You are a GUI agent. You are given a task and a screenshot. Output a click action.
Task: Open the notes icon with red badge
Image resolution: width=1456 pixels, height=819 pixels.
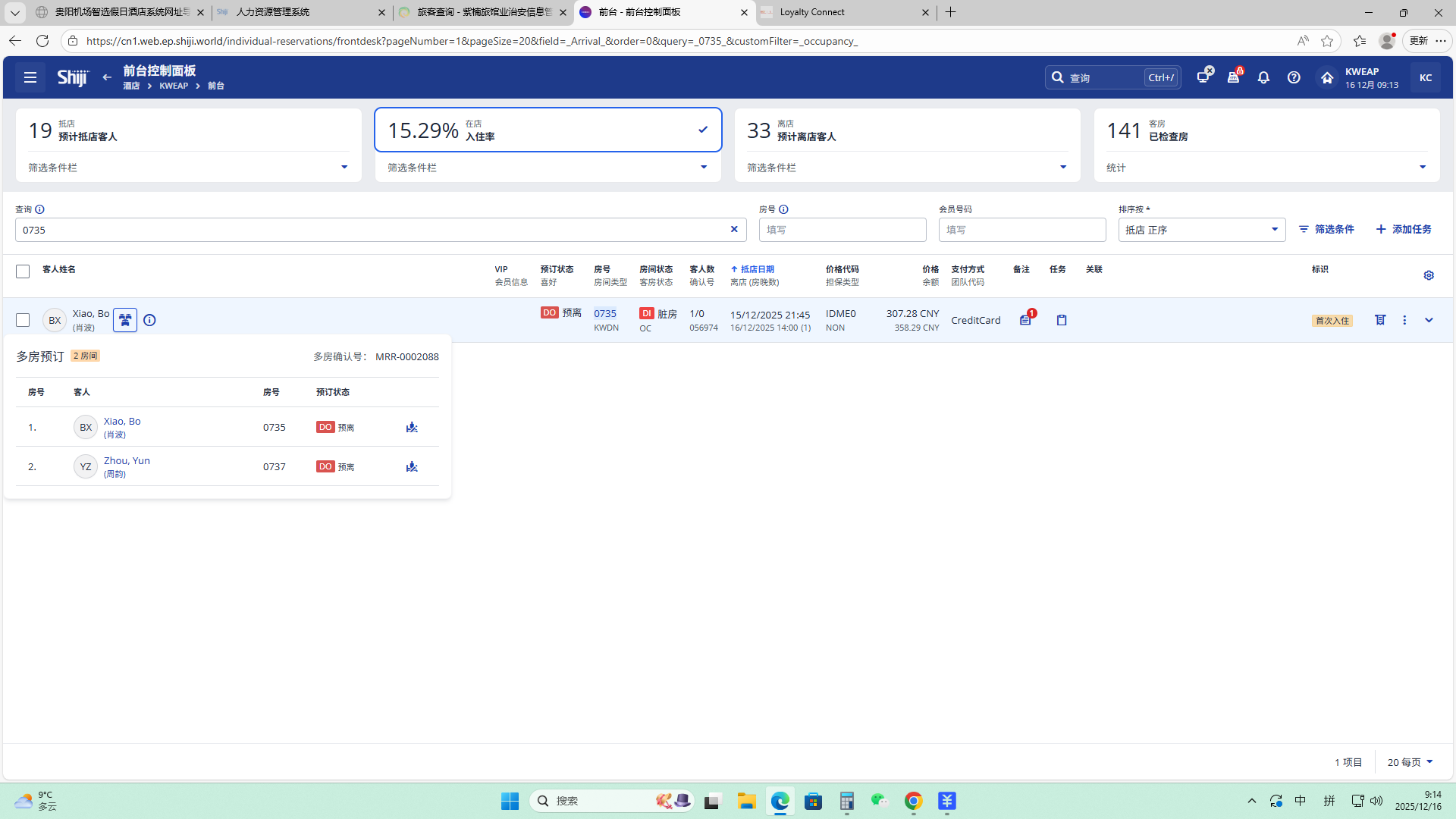pyautogui.click(x=1025, y=320)
